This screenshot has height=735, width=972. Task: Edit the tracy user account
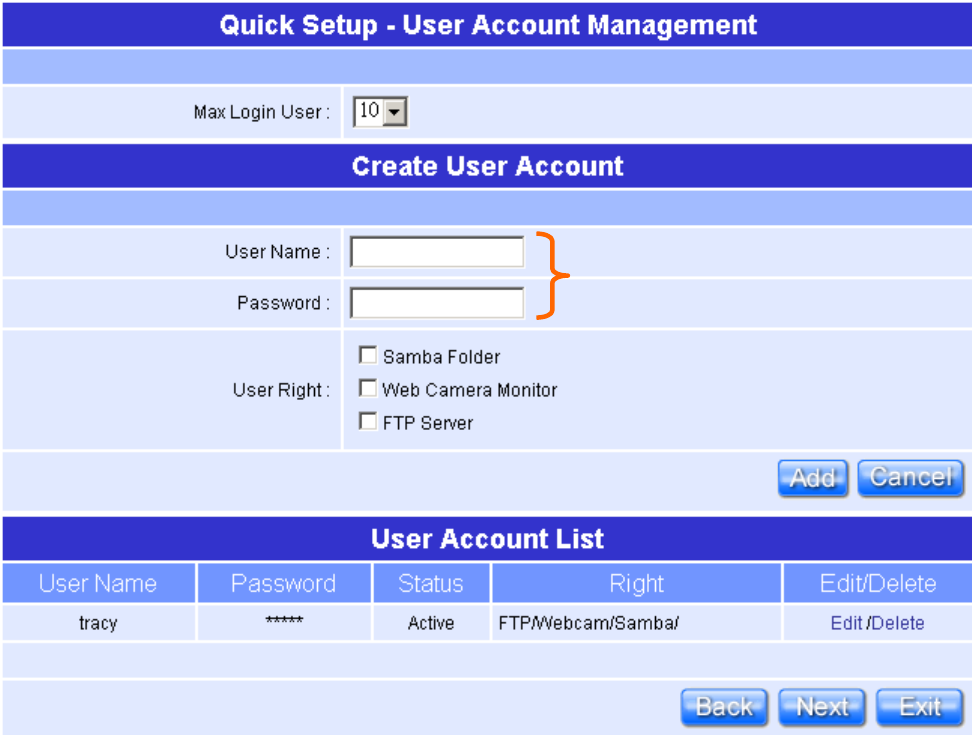pyautogui.click(x=846, y=623)
